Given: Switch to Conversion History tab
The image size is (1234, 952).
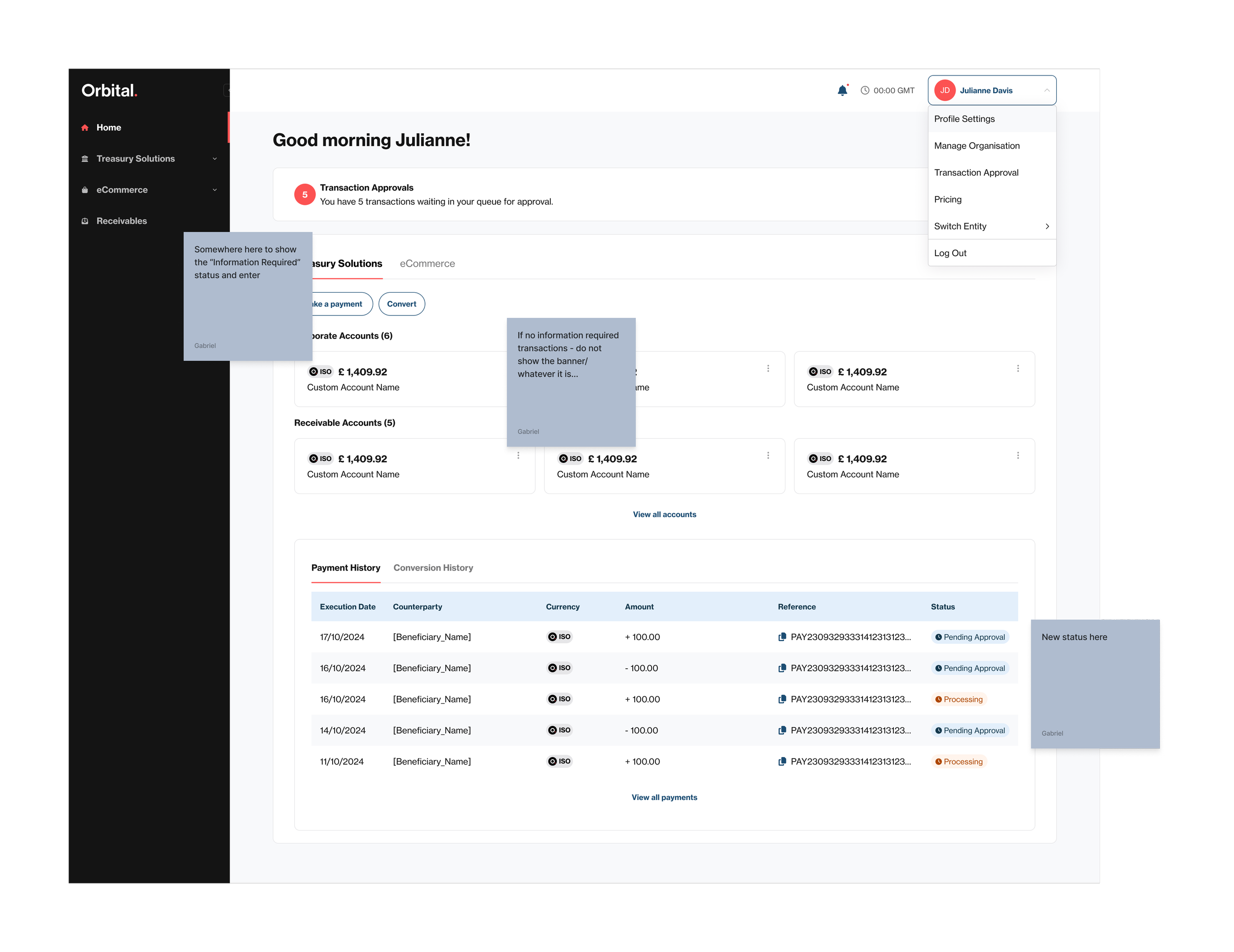Looking at the screenshot, I should point(433,568).
